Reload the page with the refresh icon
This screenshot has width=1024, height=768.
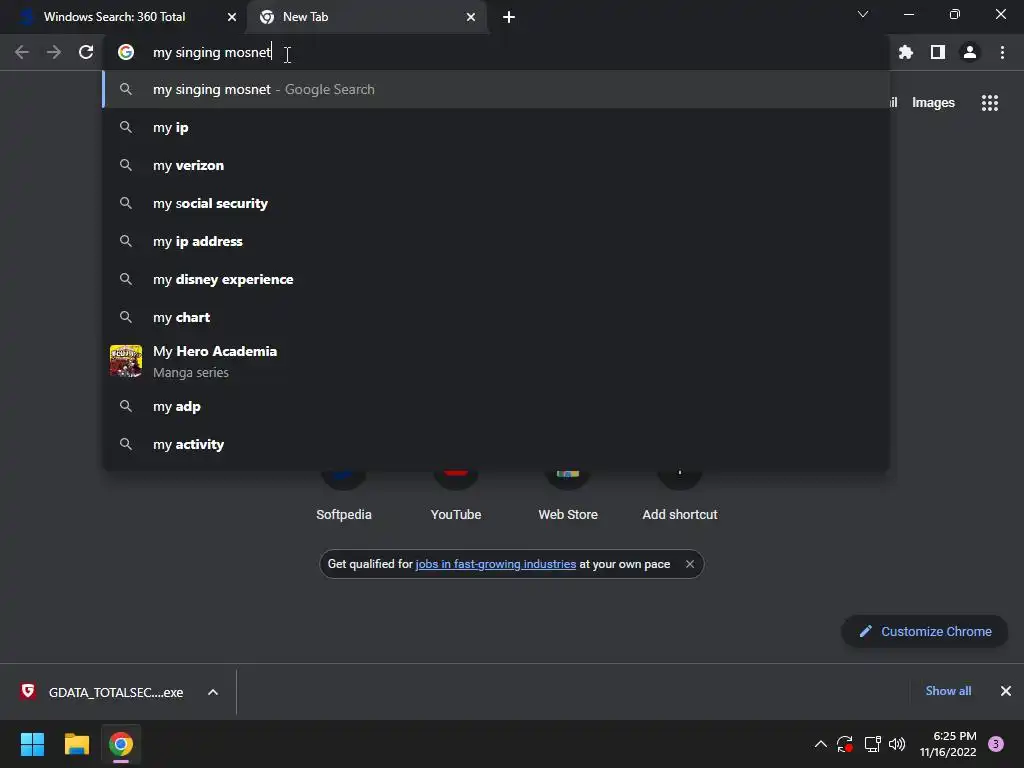coord(86,52)
